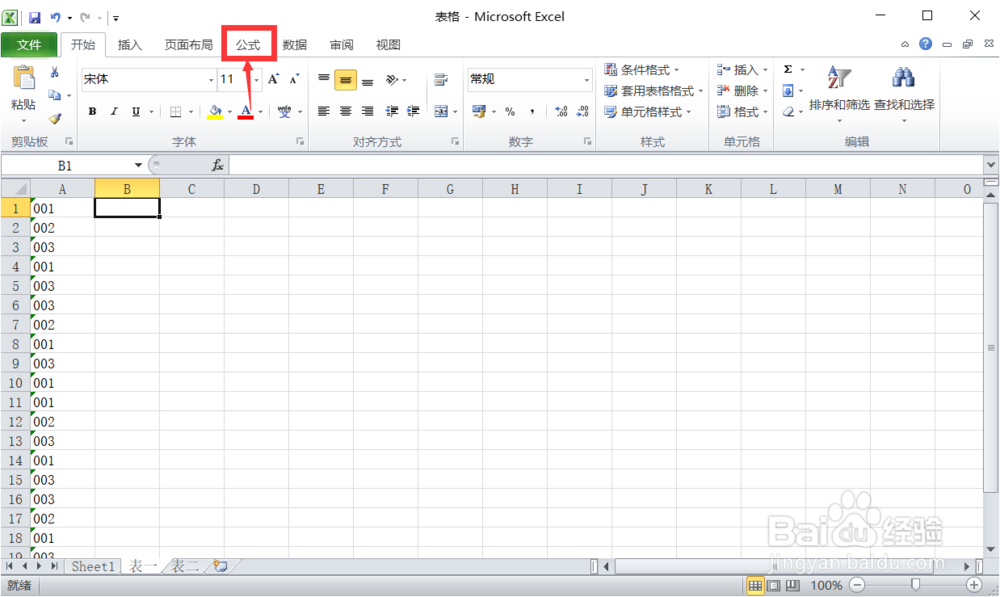Click the Paste clipboard icon

coord(24,78)
